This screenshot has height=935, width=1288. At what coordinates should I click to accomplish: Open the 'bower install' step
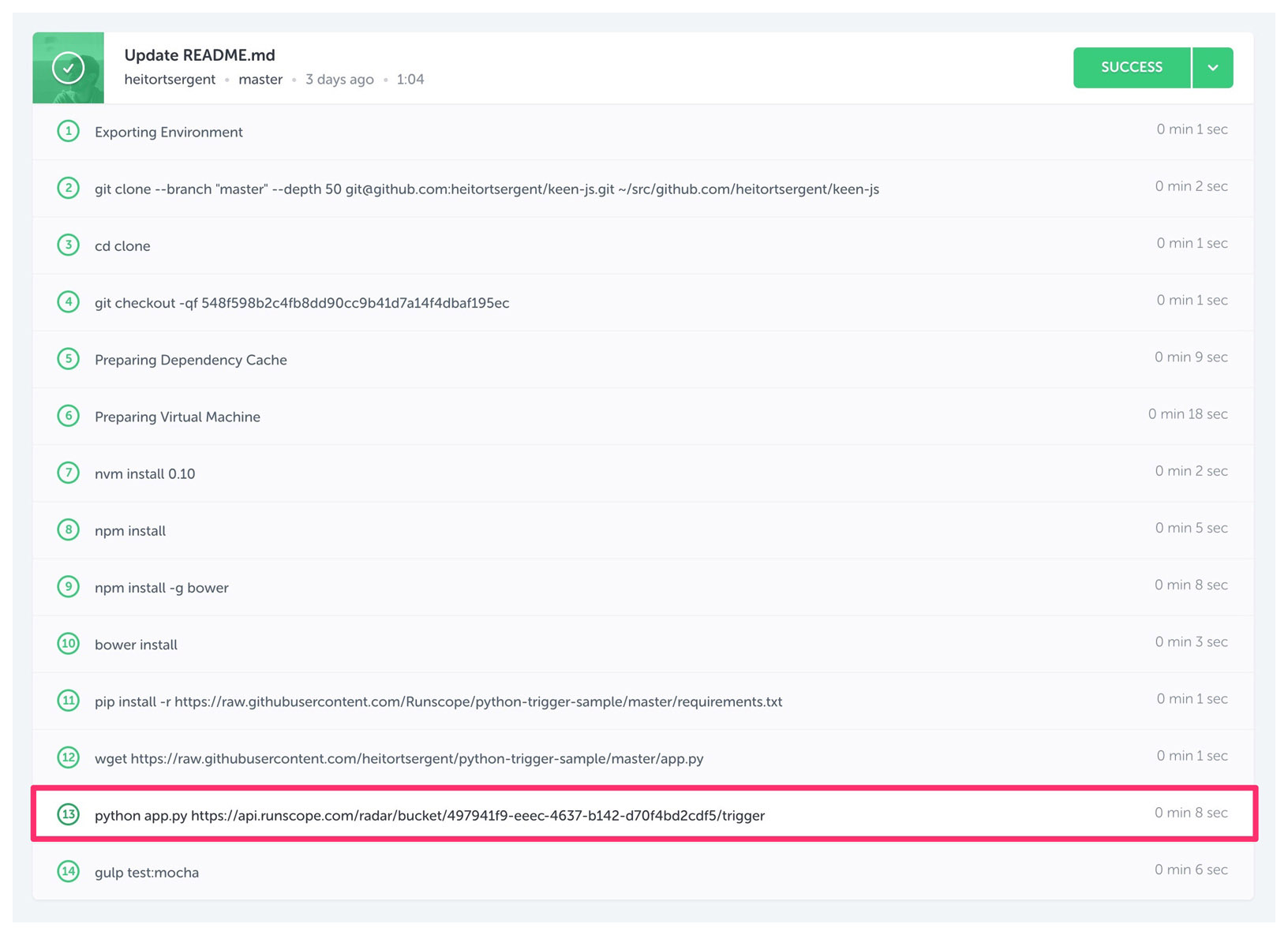pyautogui.click(x=642, y=644)
